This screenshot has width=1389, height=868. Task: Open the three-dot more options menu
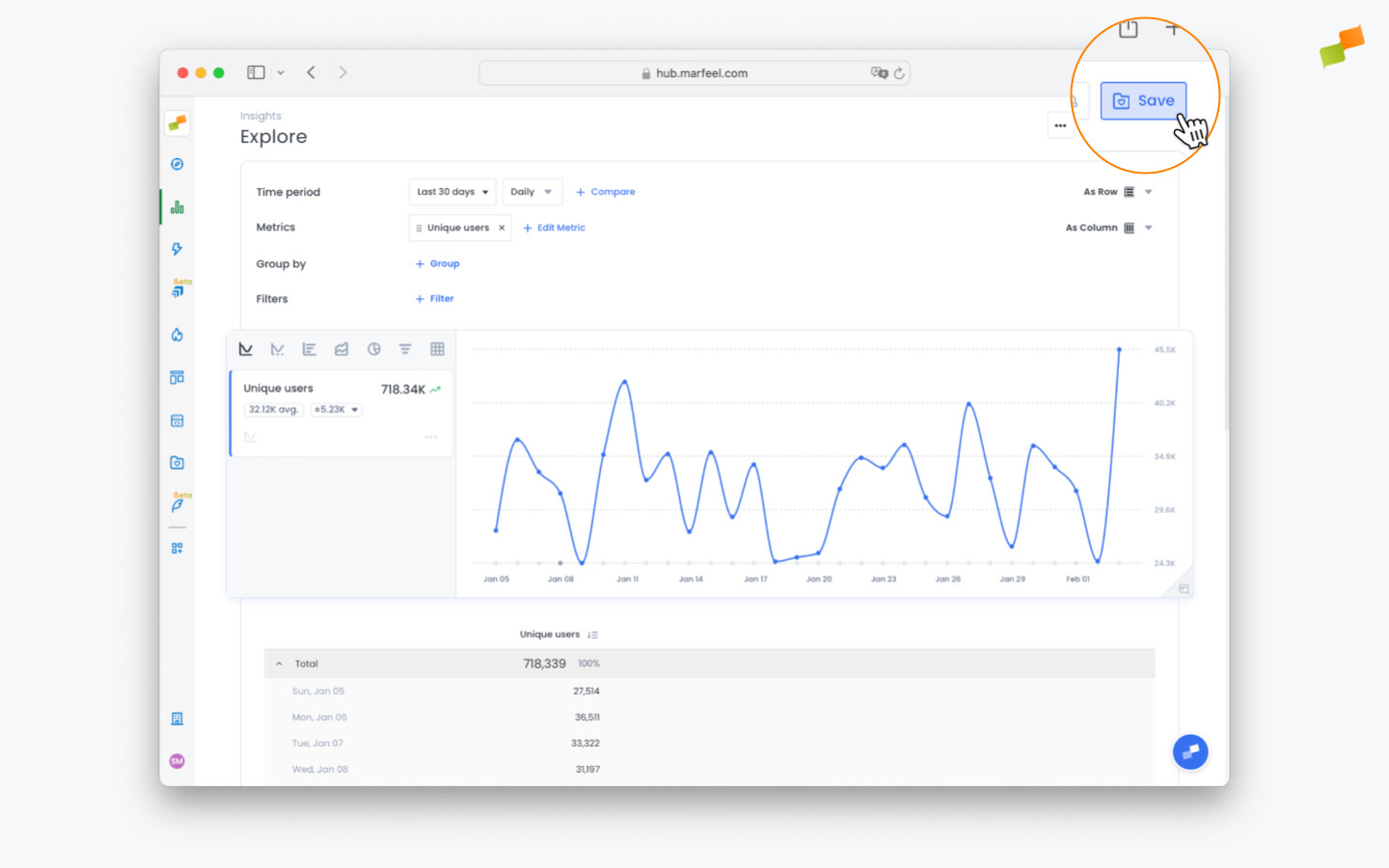(x=1060, y=125)
